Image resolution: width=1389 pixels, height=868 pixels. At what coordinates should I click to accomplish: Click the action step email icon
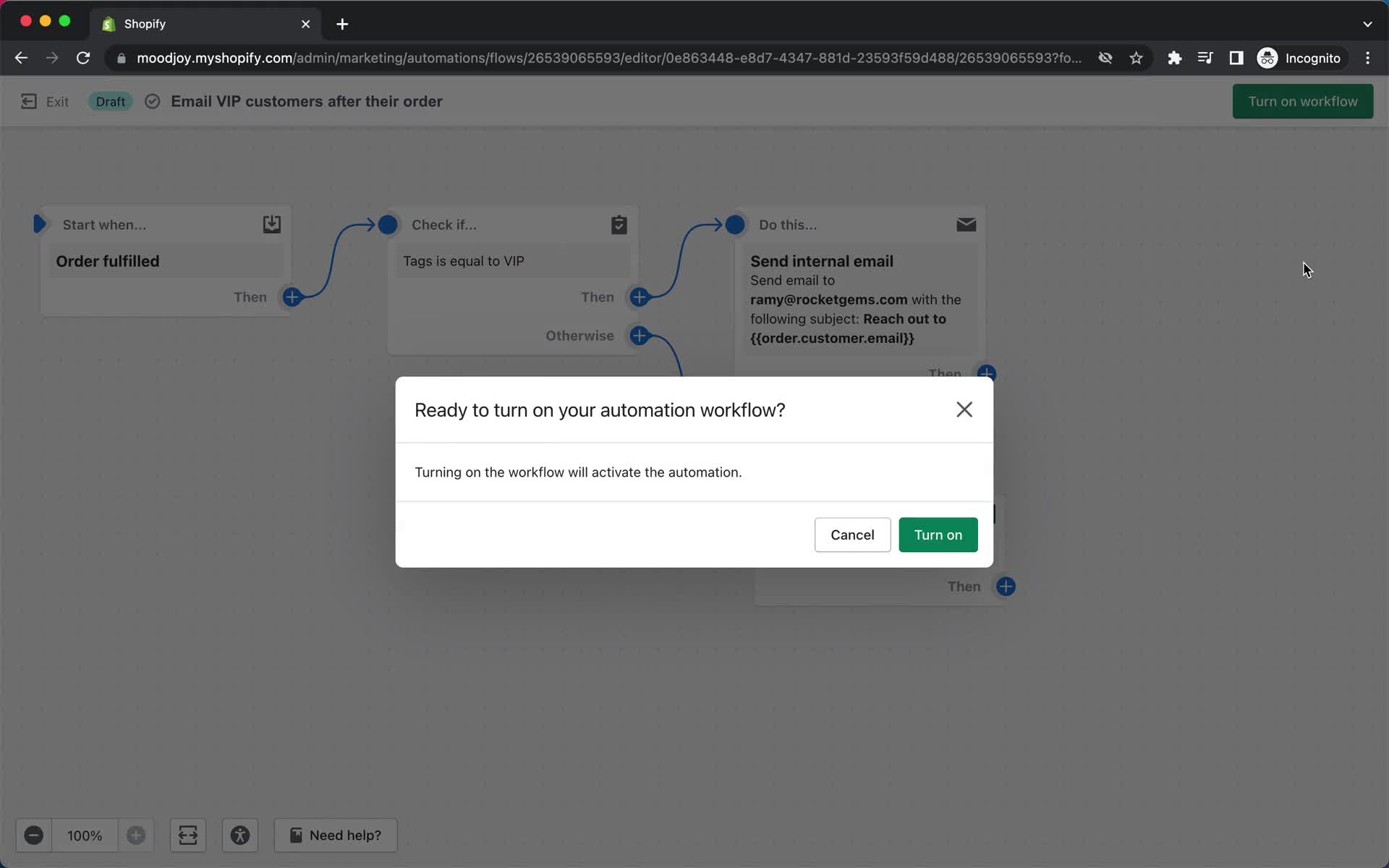click(x=965, y=224)
